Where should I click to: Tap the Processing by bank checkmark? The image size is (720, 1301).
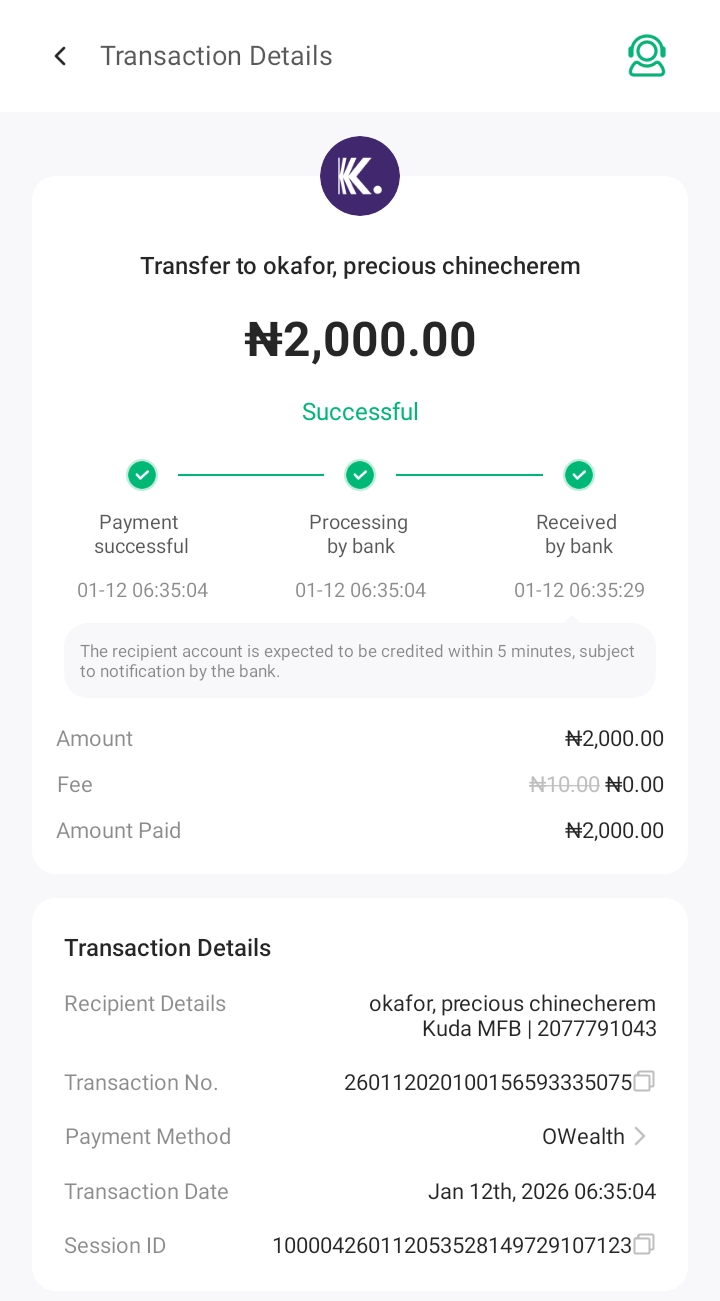[360, 475]
